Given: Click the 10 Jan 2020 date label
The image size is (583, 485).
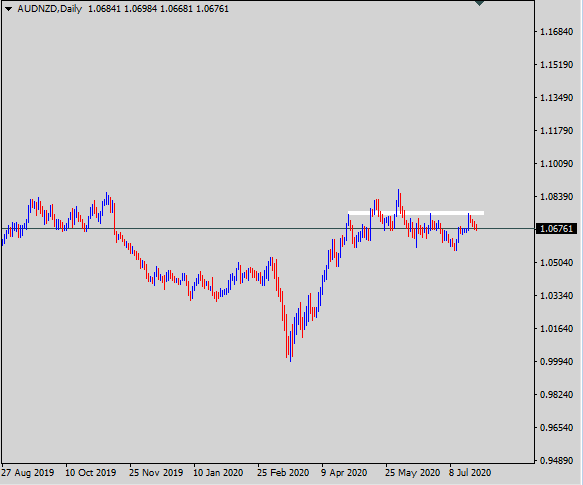Looking at the screenshot, I should point(218,473).
